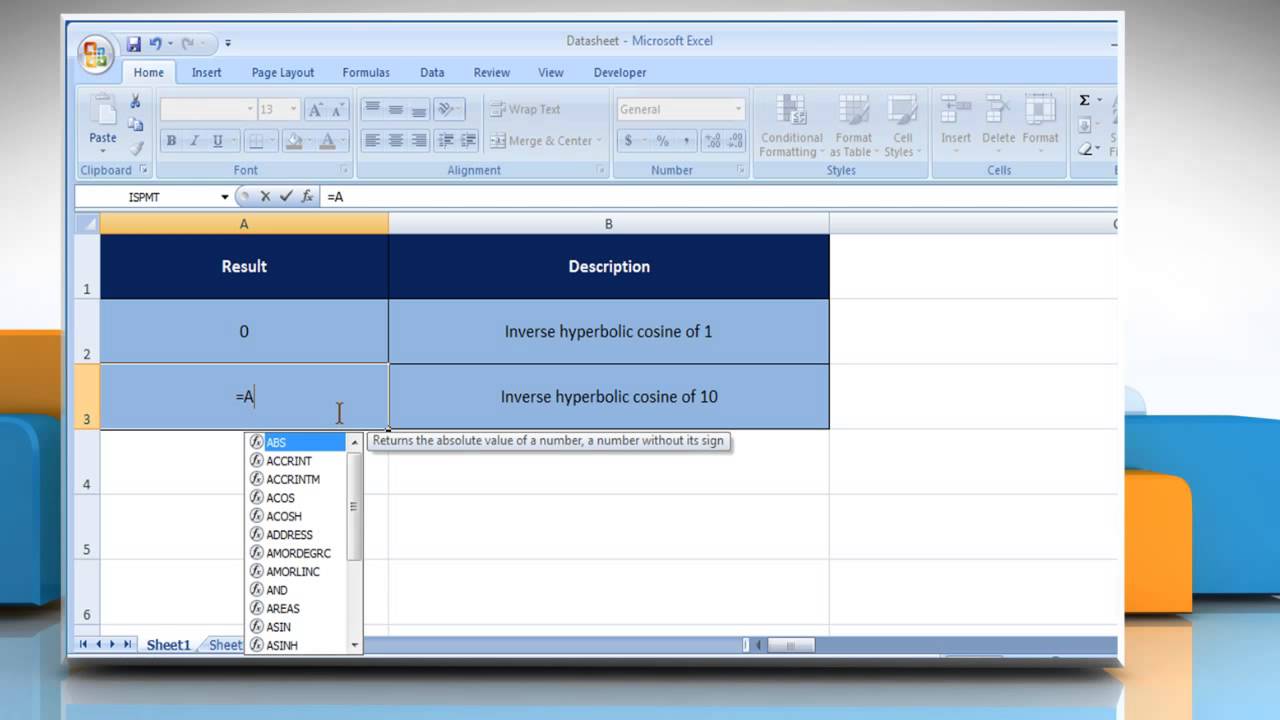Click Accounting Number Format dollar icon
The height and width of the screenshot is (720, 1280).
tap(628, 141)
